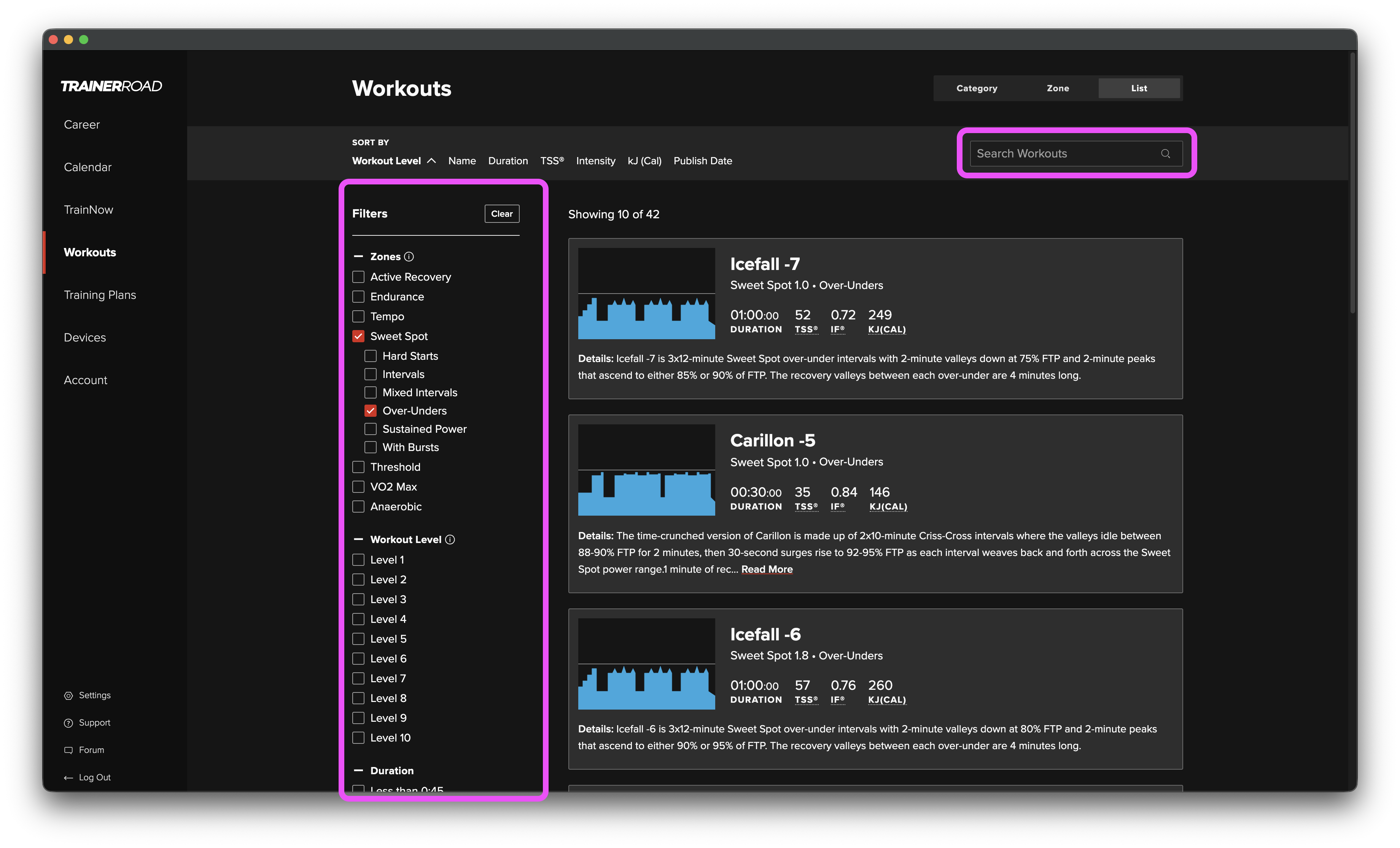1400x848 pixels.
Task: Click the Settings gear icon
Action: (69, 696)
